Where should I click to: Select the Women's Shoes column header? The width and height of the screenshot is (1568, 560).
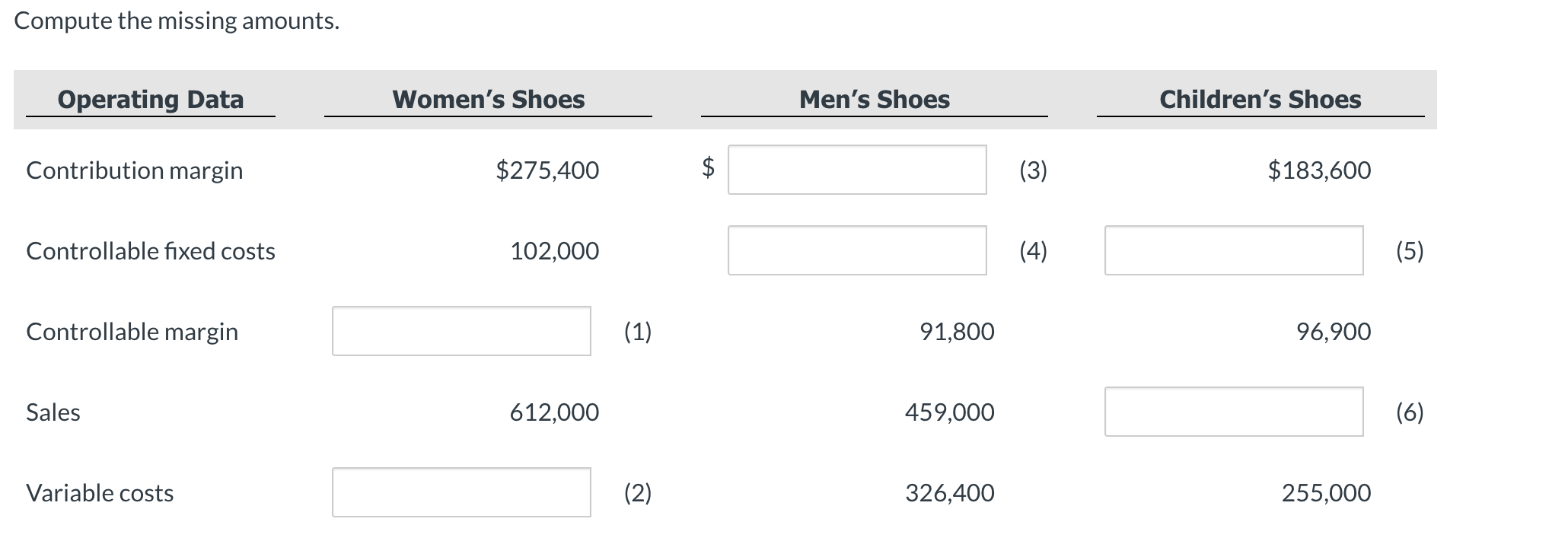(x=489, y=100)
